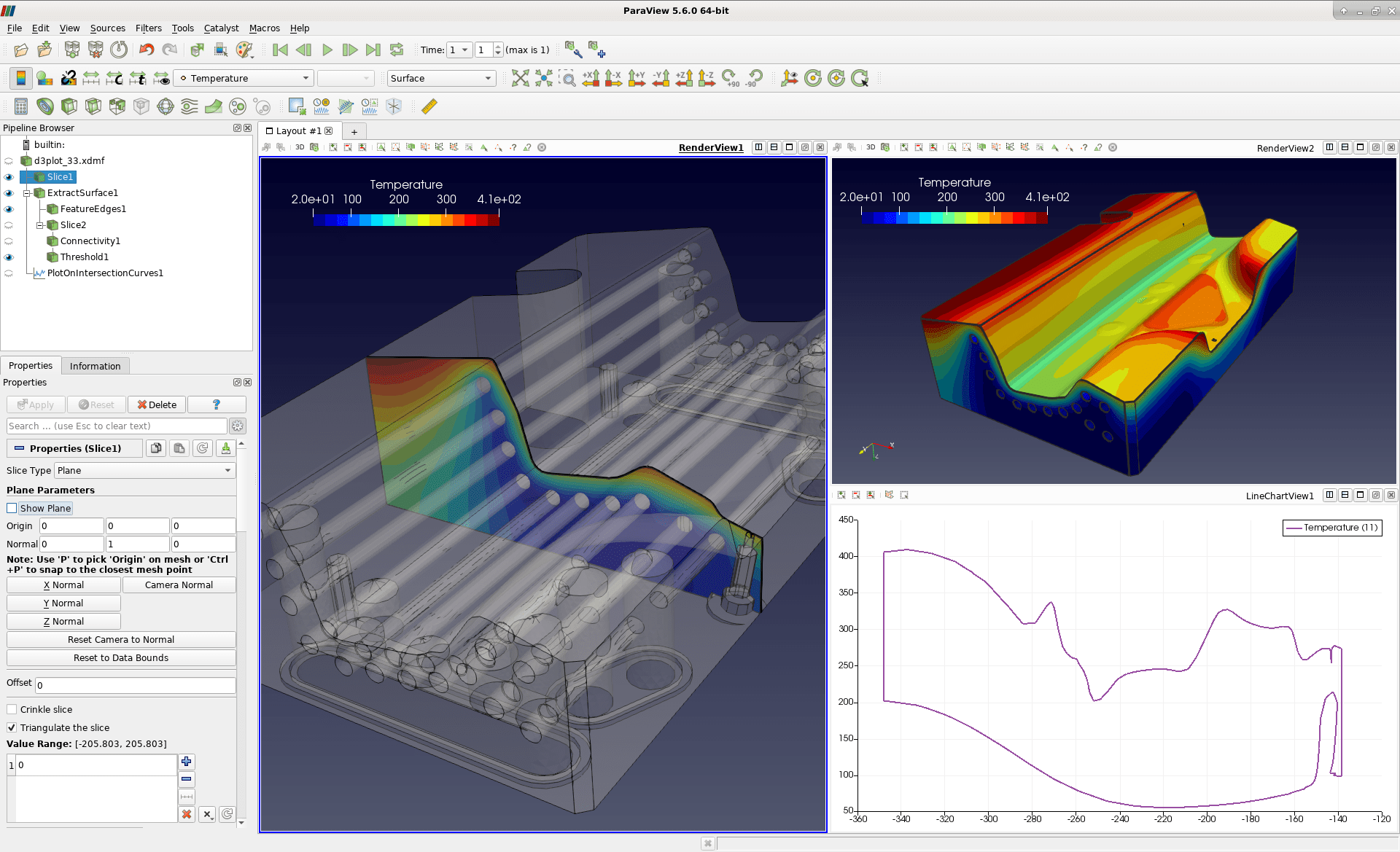Add a Clip filter

tap(69, 106)
